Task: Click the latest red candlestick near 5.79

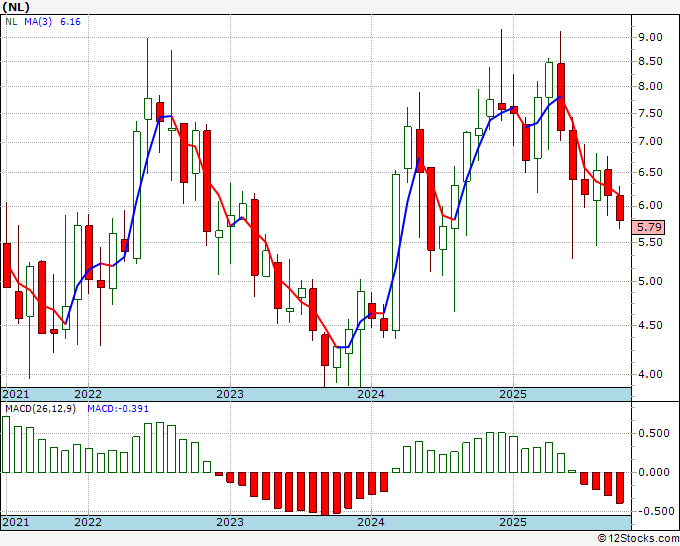Action: [x=620, y=208]
